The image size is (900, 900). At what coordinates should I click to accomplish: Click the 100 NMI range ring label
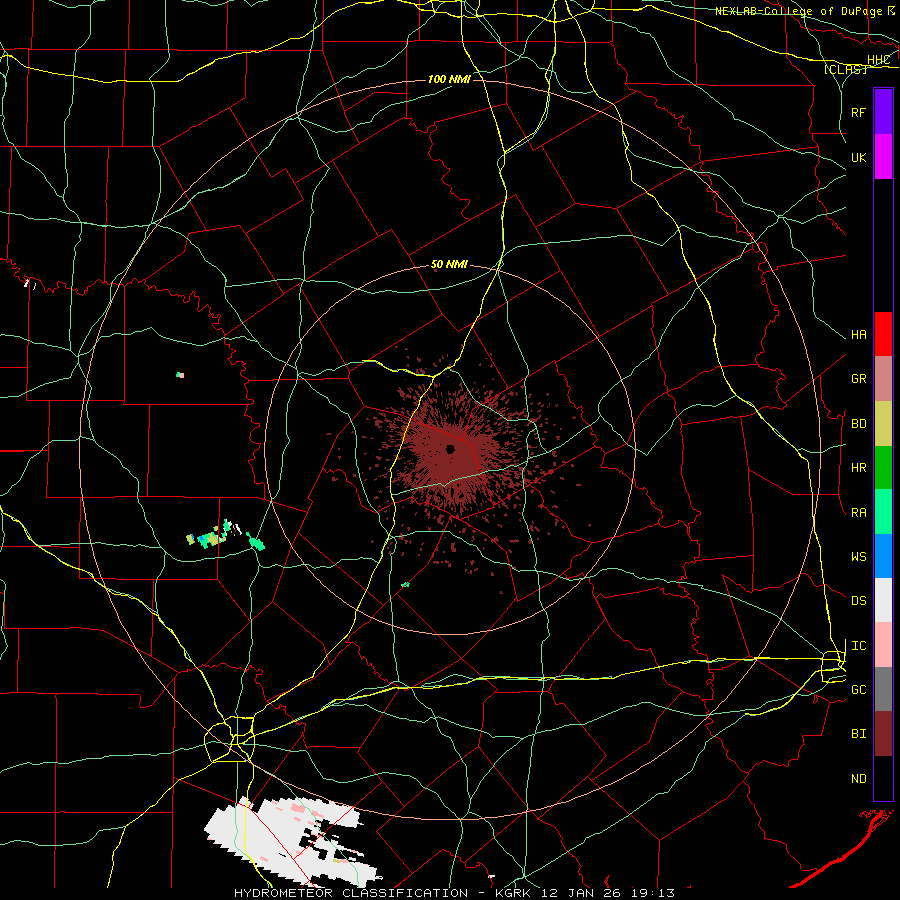coord(449,79)
